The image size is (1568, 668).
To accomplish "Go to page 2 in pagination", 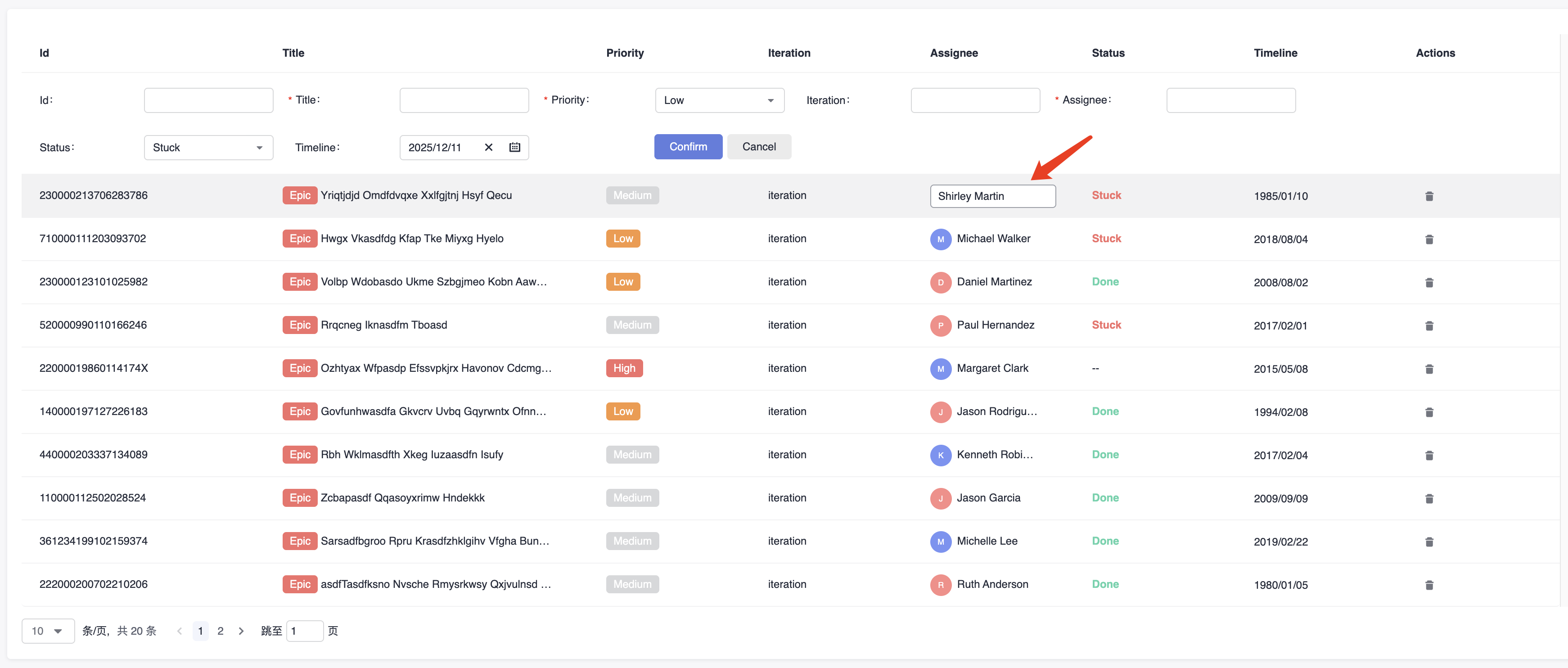I will 221,631.
